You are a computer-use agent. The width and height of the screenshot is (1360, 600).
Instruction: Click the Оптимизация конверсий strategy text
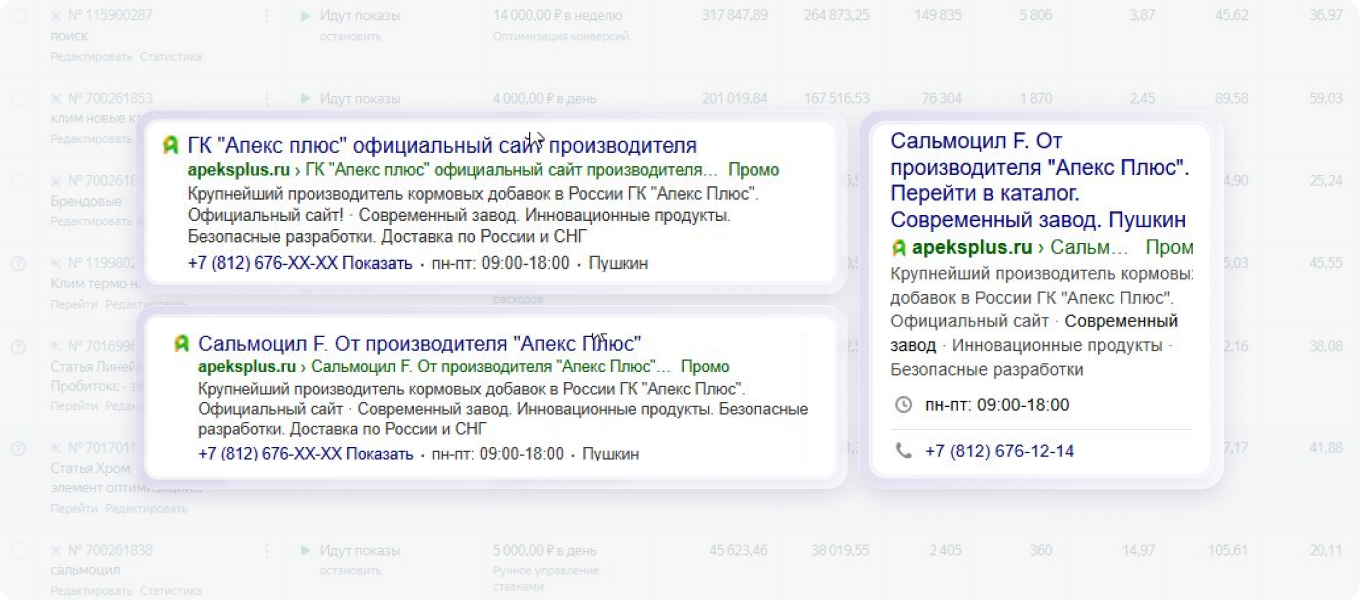pyautogui.click(x=560, y=37)
